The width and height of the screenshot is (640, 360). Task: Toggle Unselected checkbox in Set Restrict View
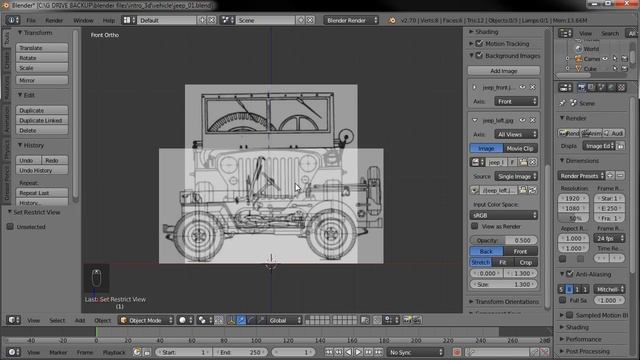tap(10, 227)
